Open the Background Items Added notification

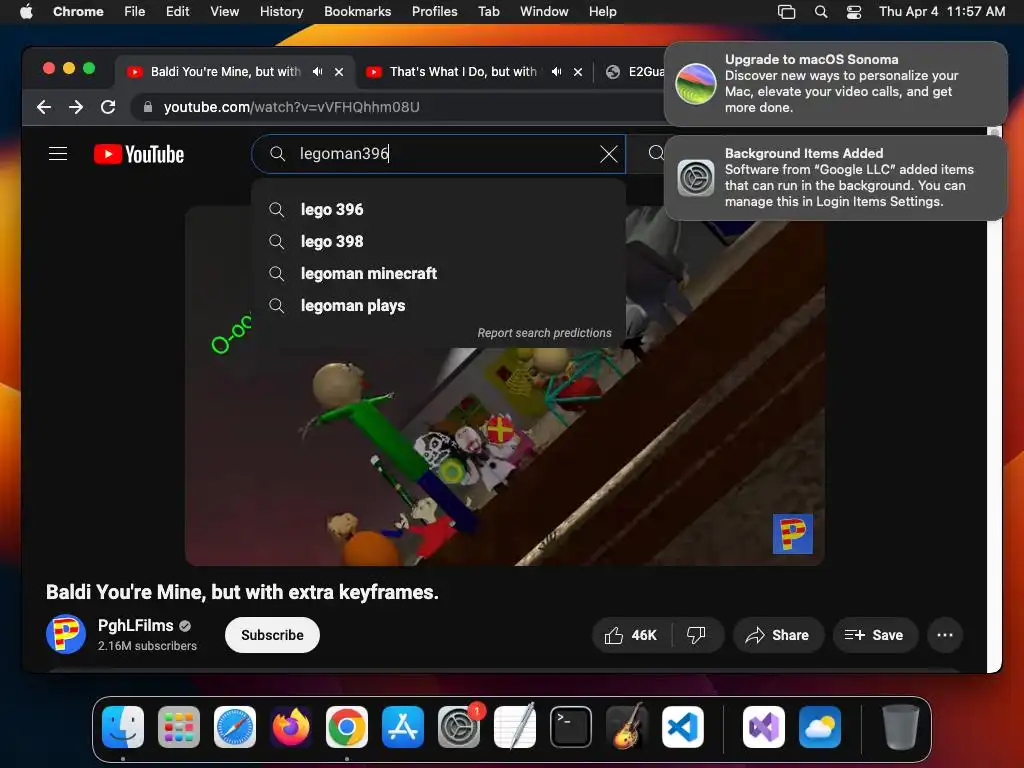coord(836,178)
